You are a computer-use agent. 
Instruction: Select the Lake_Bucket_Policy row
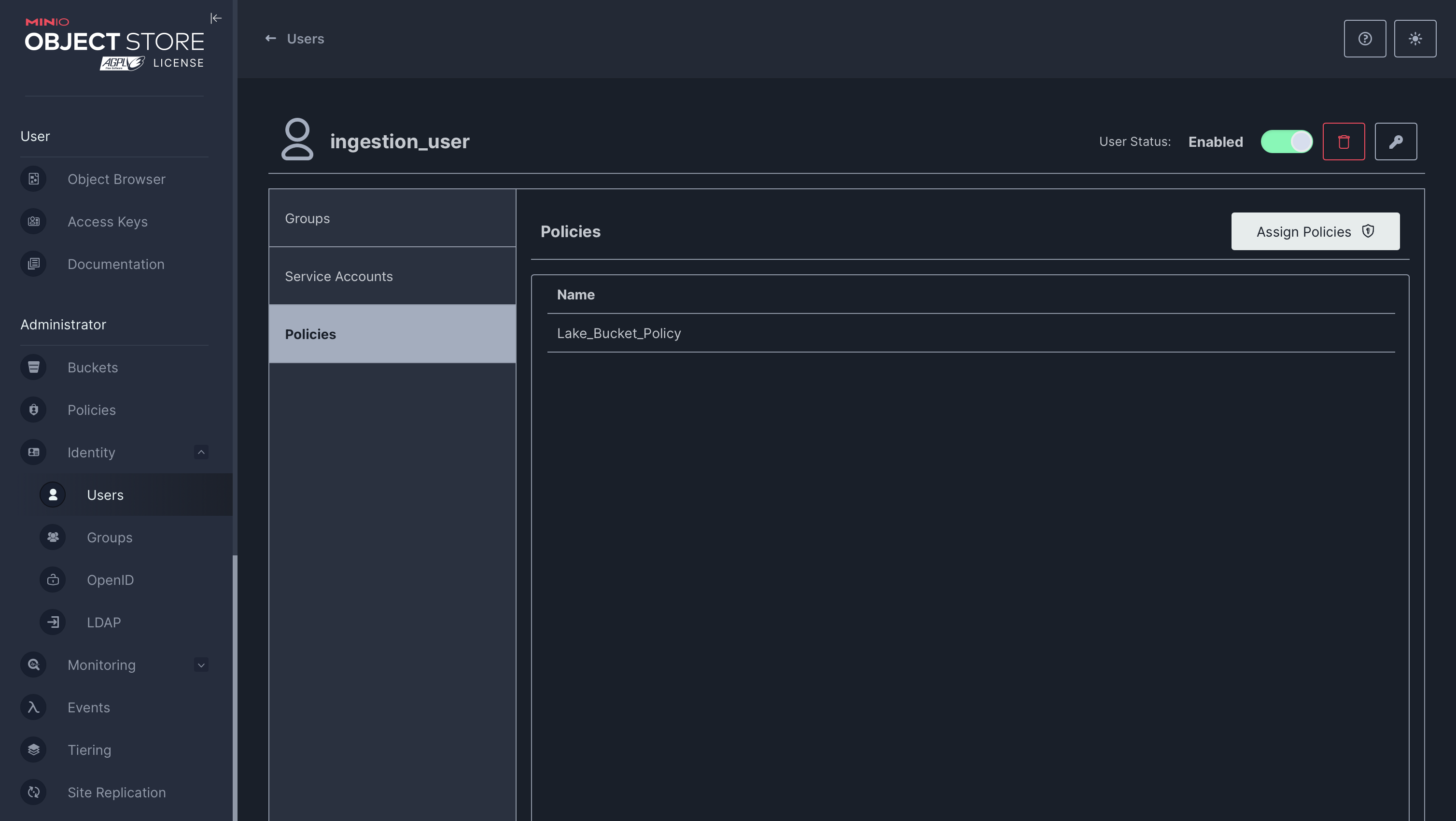click(971, 334)
